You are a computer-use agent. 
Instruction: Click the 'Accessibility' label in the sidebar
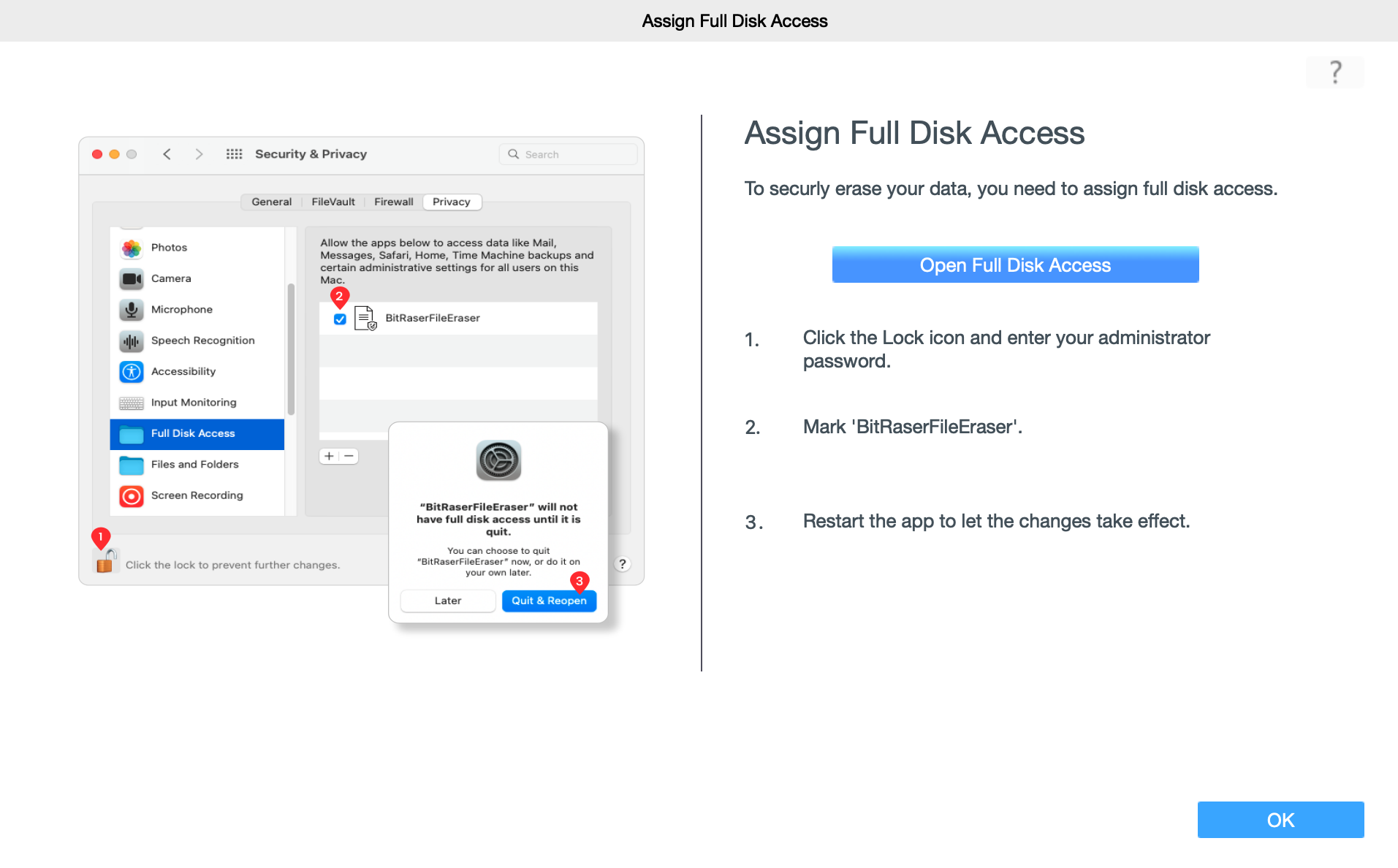(x=183, y=372)
